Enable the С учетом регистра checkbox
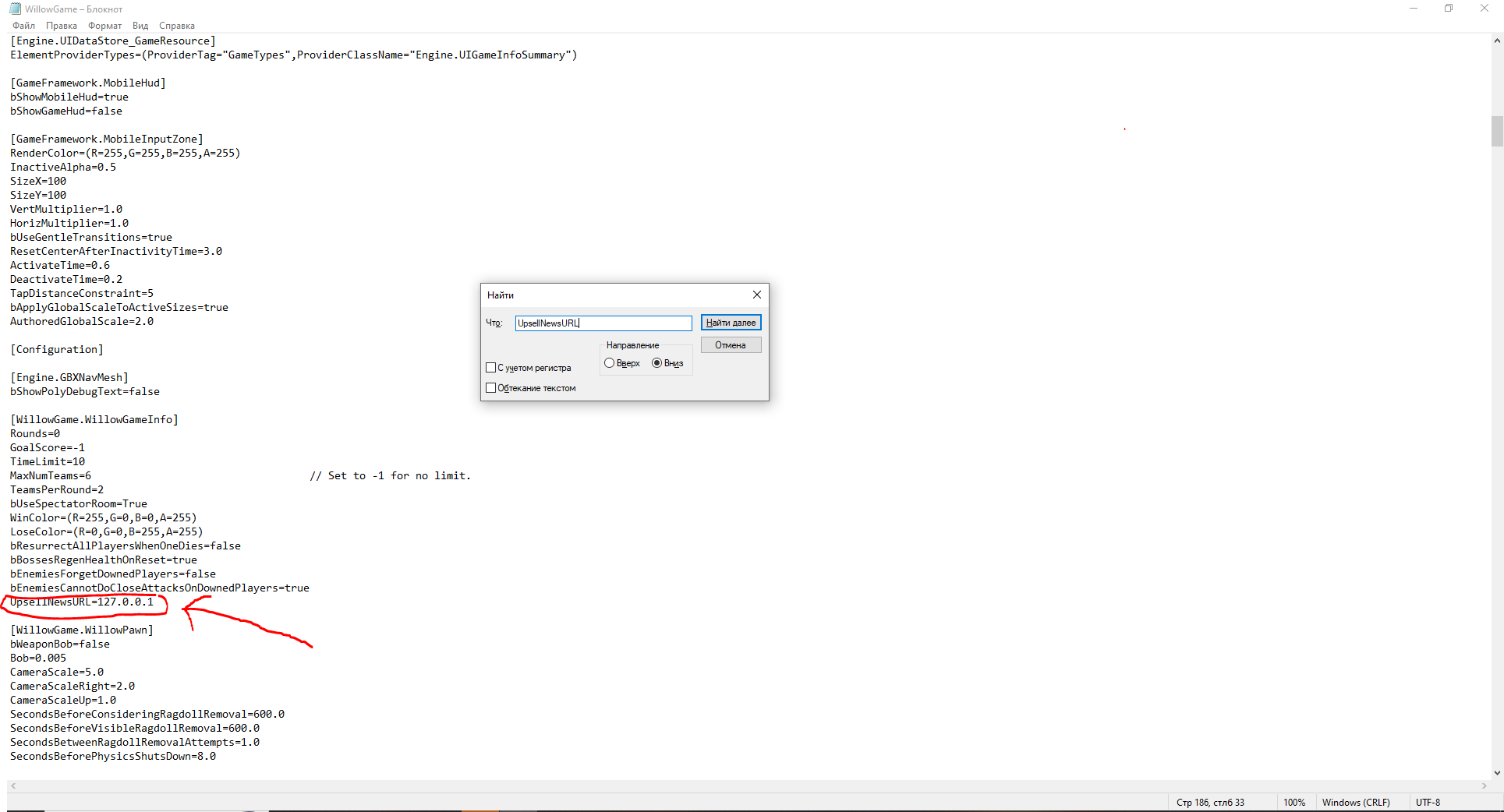 pyautogui.click(x=491, y=368)
